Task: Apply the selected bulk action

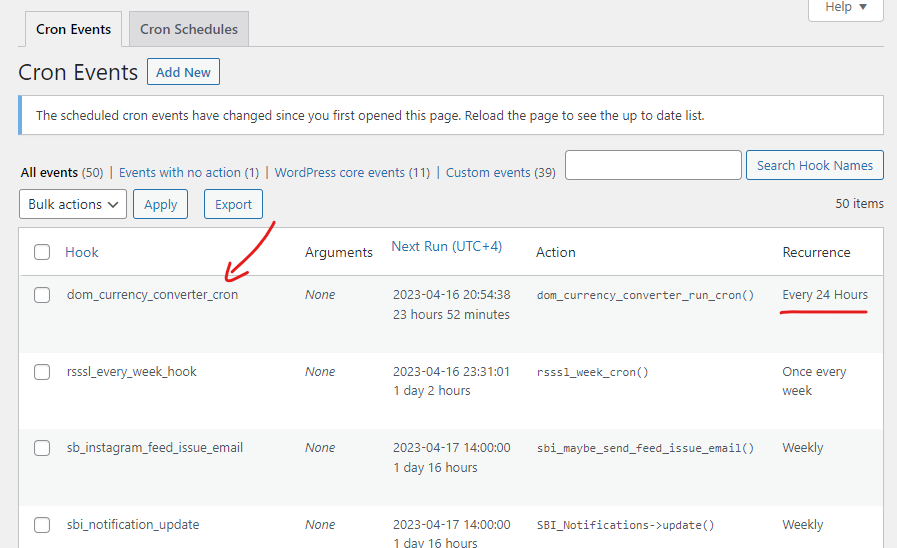Action: tap(160, 204)
